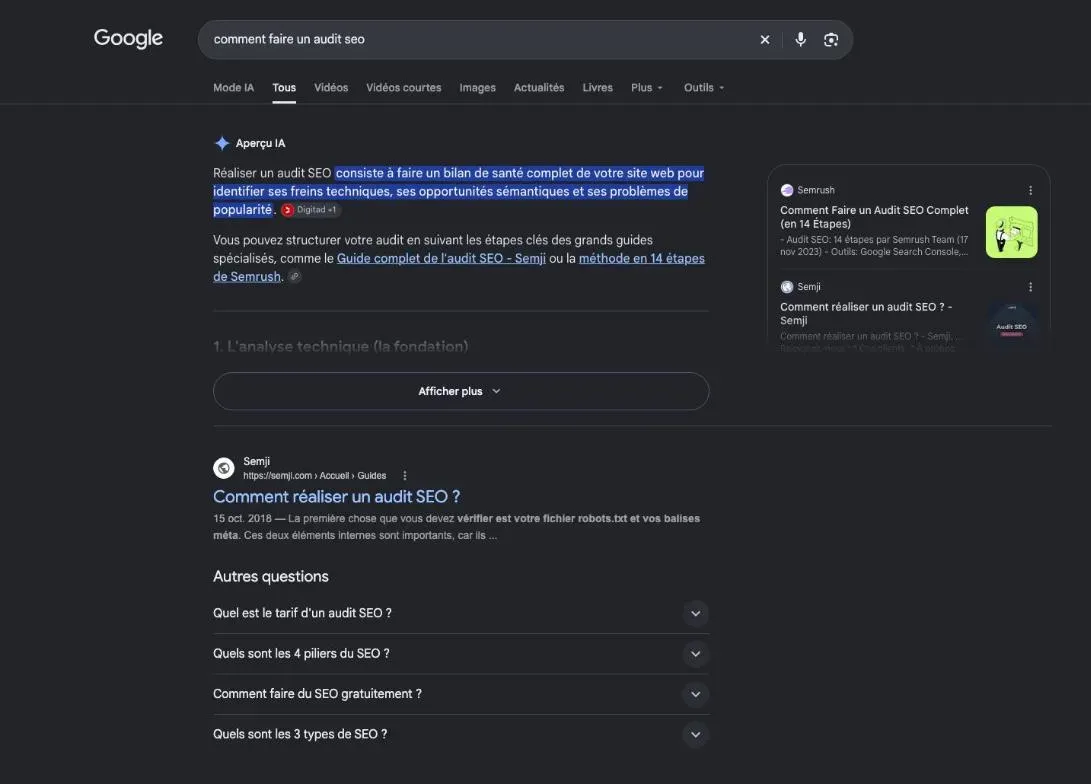Open 'Comment Faire un Audit SEO Complet' card title

pos(874,217)
